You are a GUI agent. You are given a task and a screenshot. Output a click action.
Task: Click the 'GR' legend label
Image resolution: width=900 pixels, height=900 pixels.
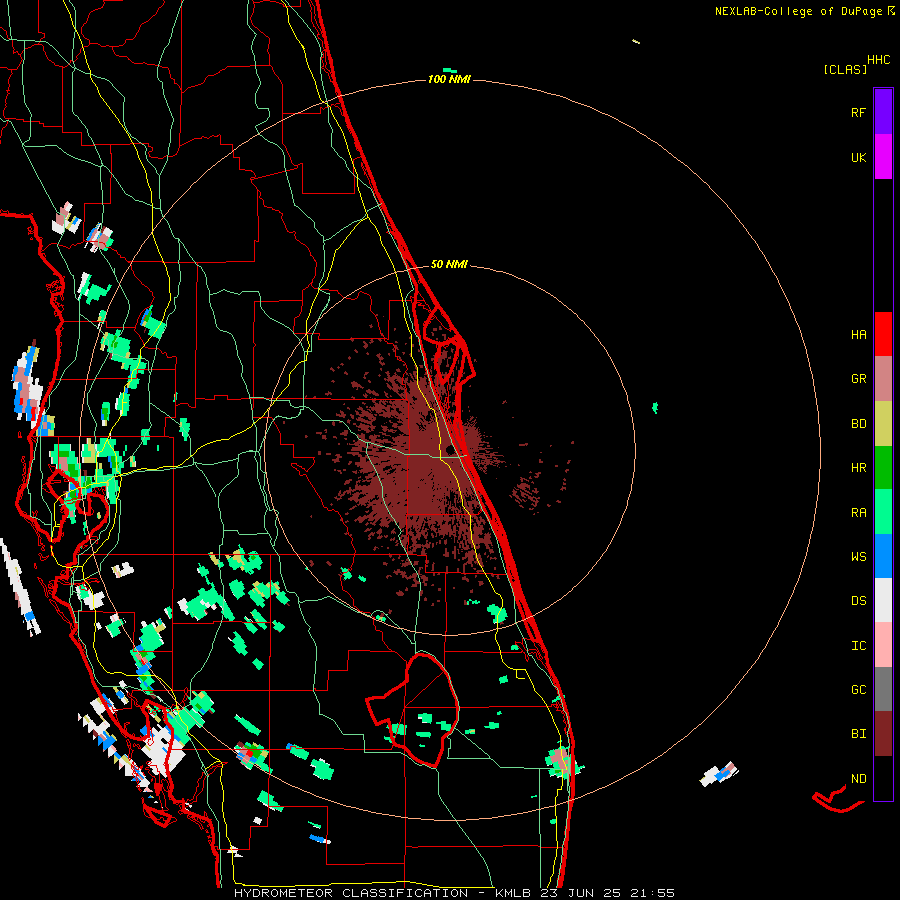[x=858, y=379]
